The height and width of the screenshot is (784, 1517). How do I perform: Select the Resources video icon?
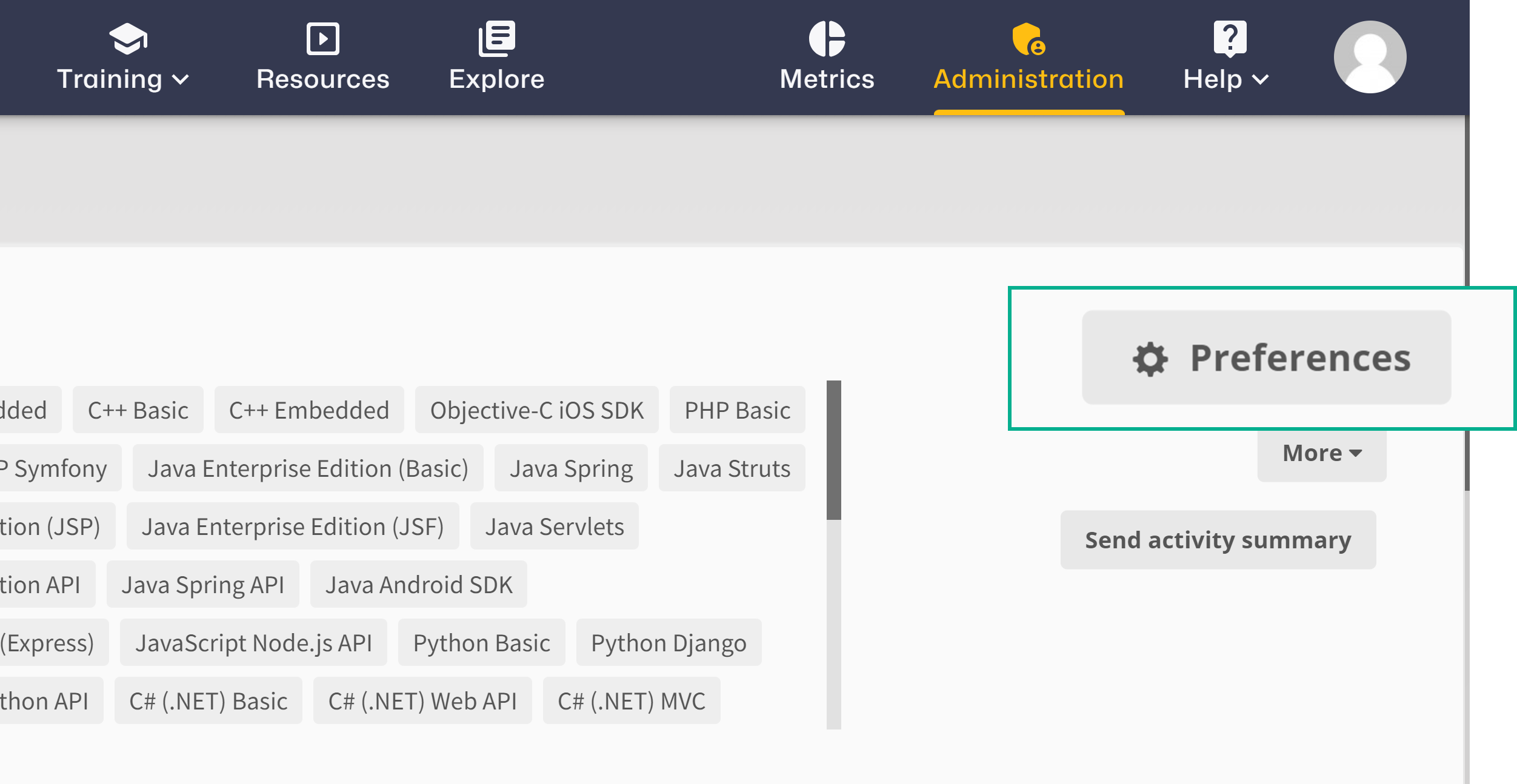[322, 38]
